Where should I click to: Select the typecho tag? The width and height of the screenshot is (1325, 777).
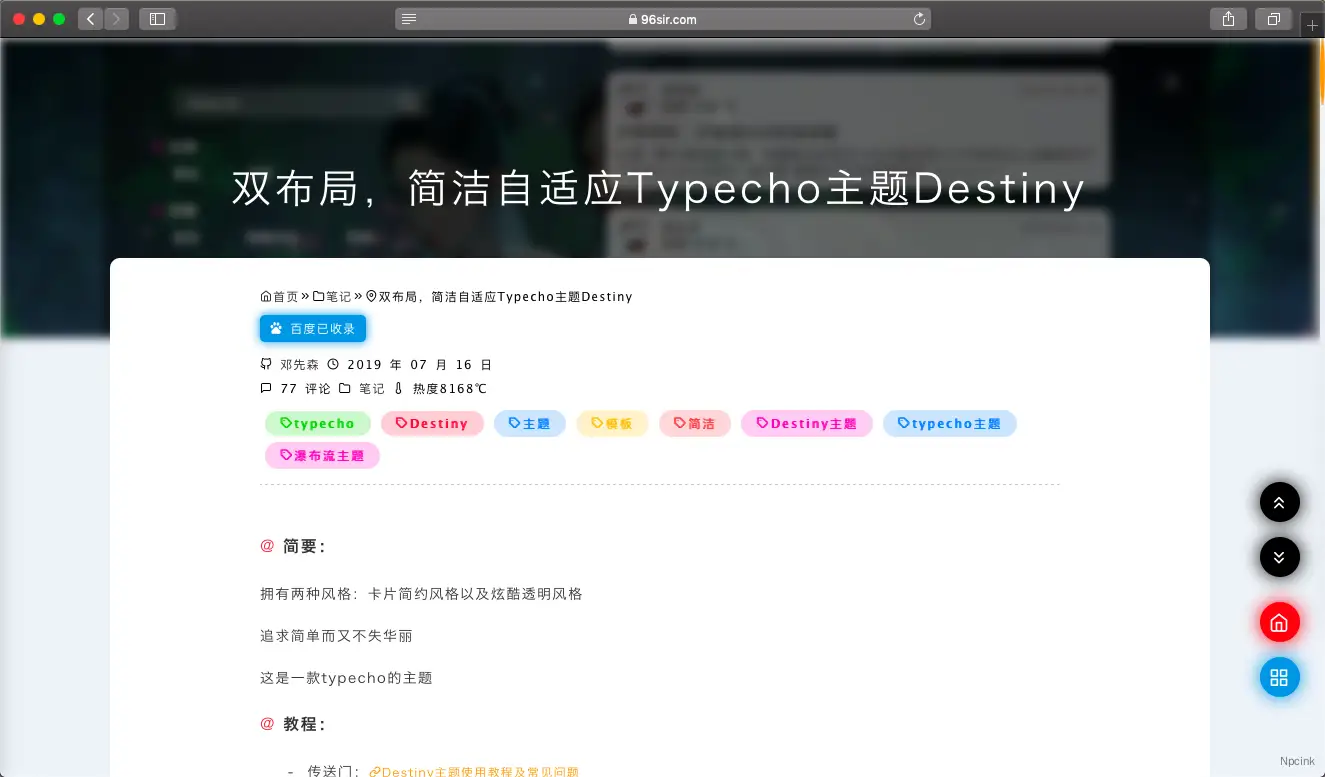(317, 423)
